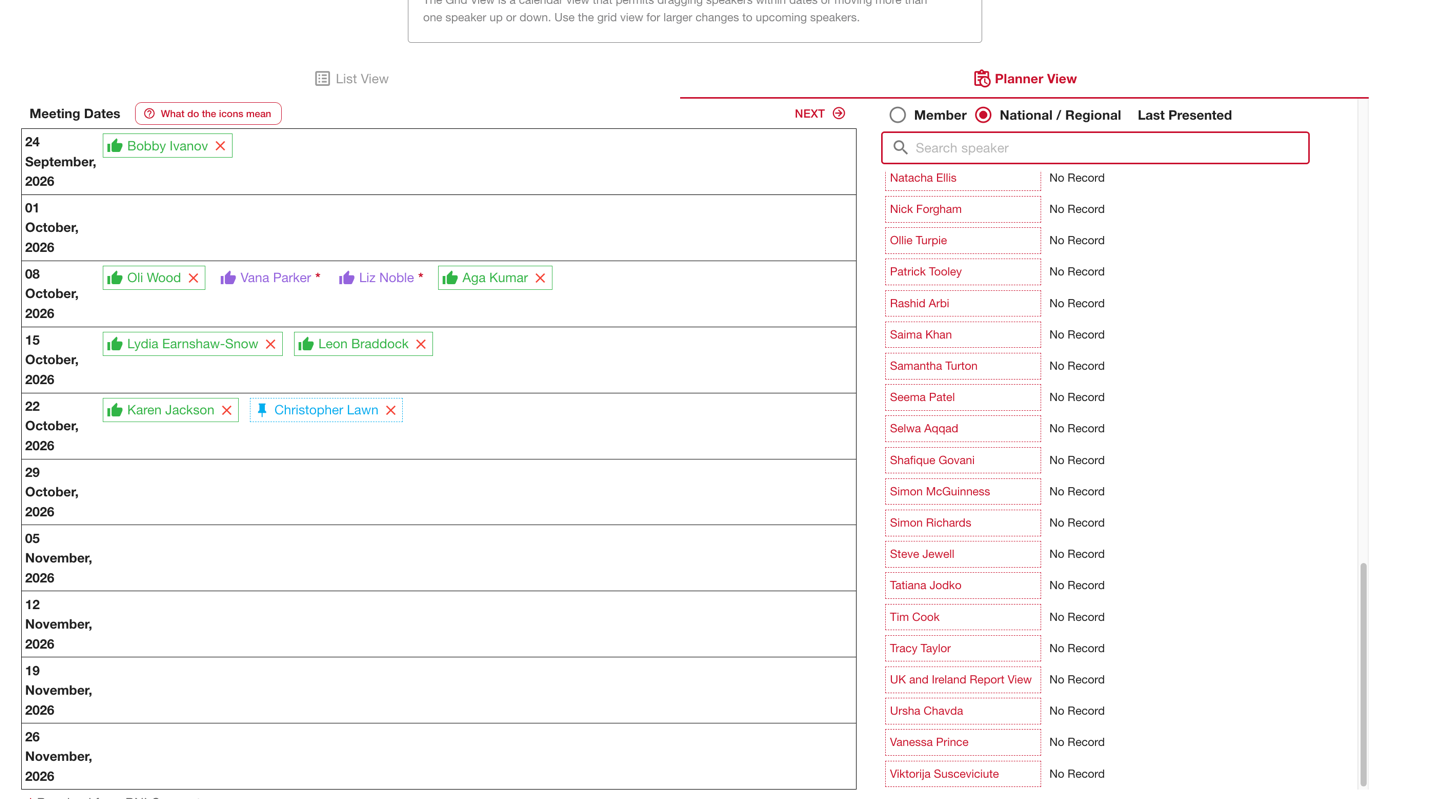The height and width of the screenshot is (799, 1430).
Task: Click the speaker list vertical scrollbar
Action: pyautogui.click(x=1363, y=674)
